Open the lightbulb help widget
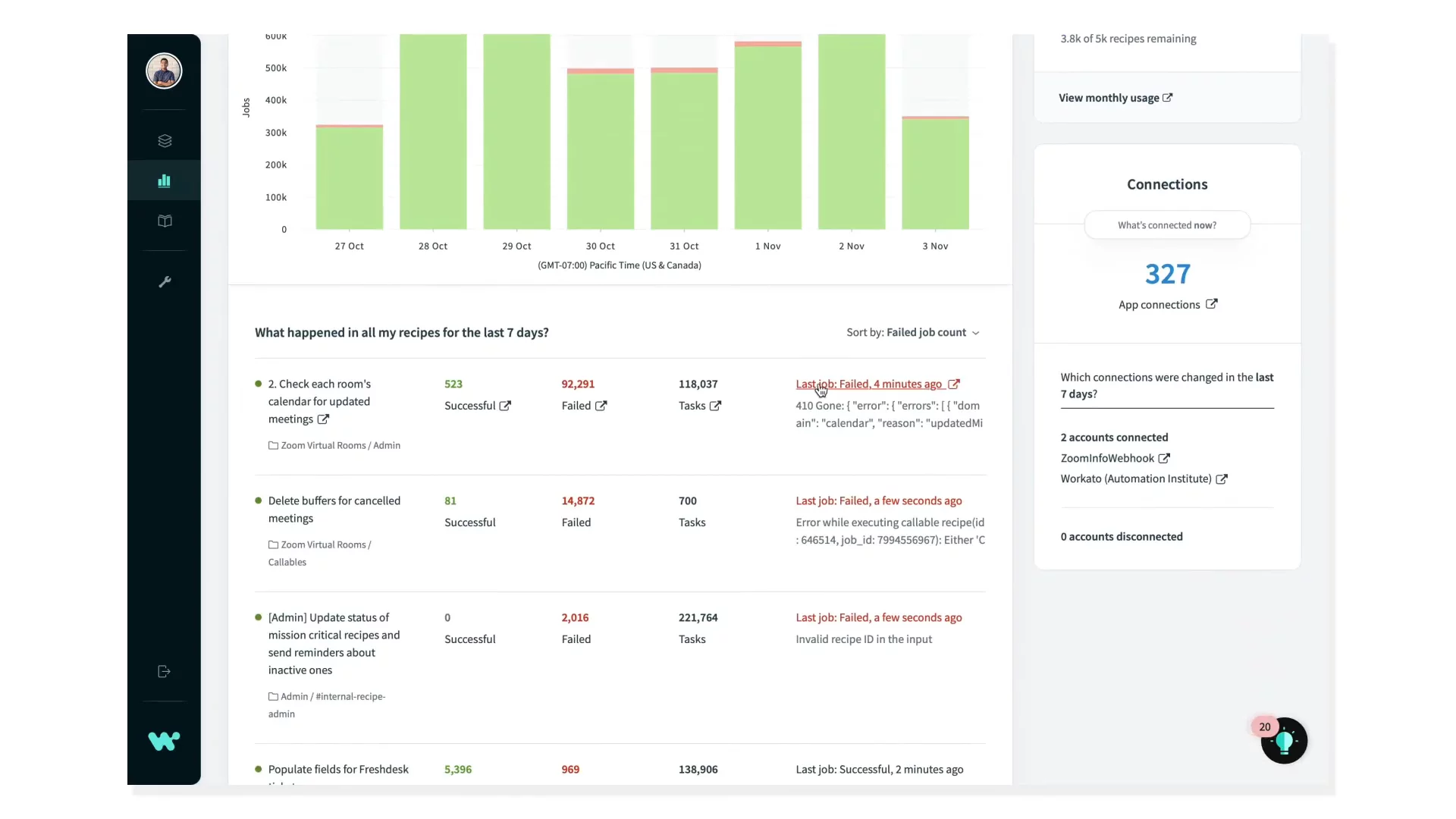1456x819 pixels. [1284, 741]
